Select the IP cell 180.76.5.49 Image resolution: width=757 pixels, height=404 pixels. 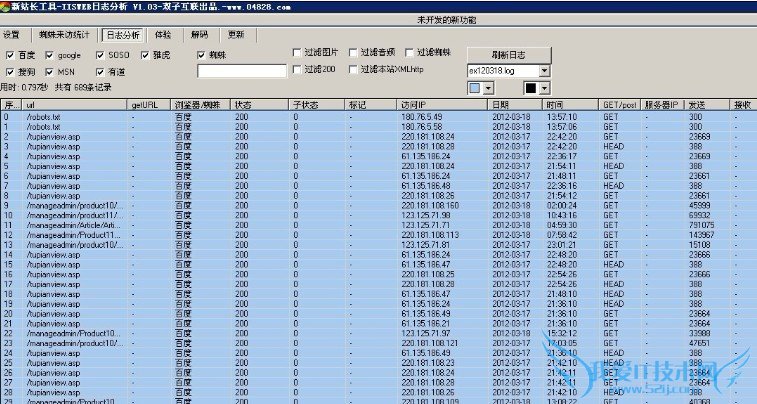pos(421,117)
